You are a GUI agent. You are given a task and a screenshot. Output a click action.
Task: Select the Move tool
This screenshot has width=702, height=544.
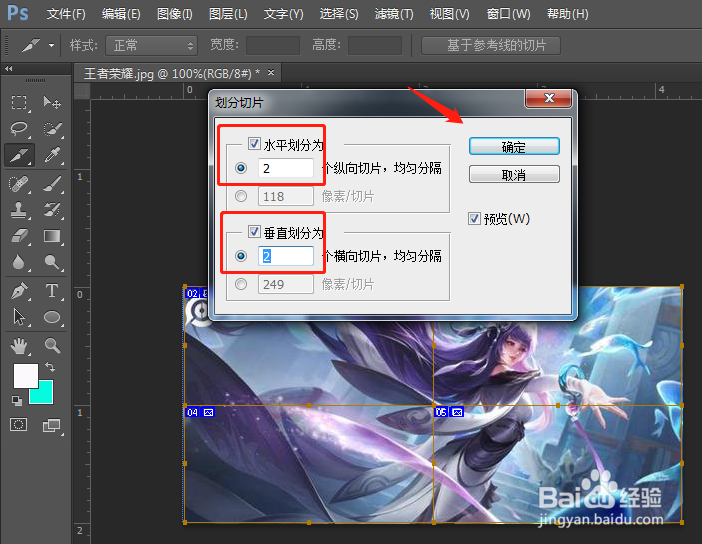(52, 103)
